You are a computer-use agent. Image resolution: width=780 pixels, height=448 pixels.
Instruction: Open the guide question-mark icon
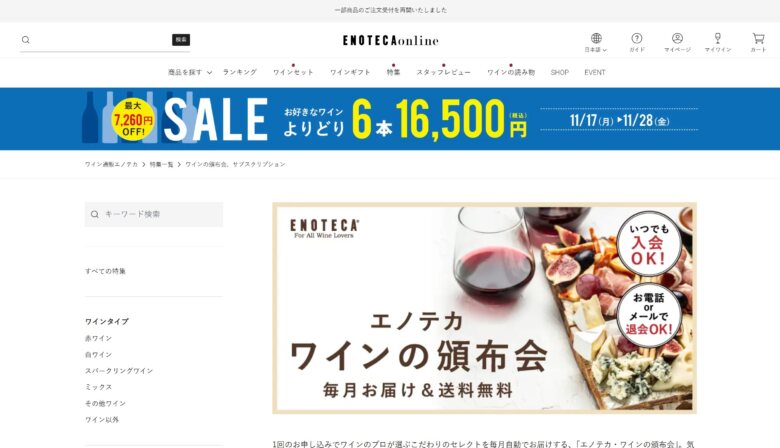(637, 38)
